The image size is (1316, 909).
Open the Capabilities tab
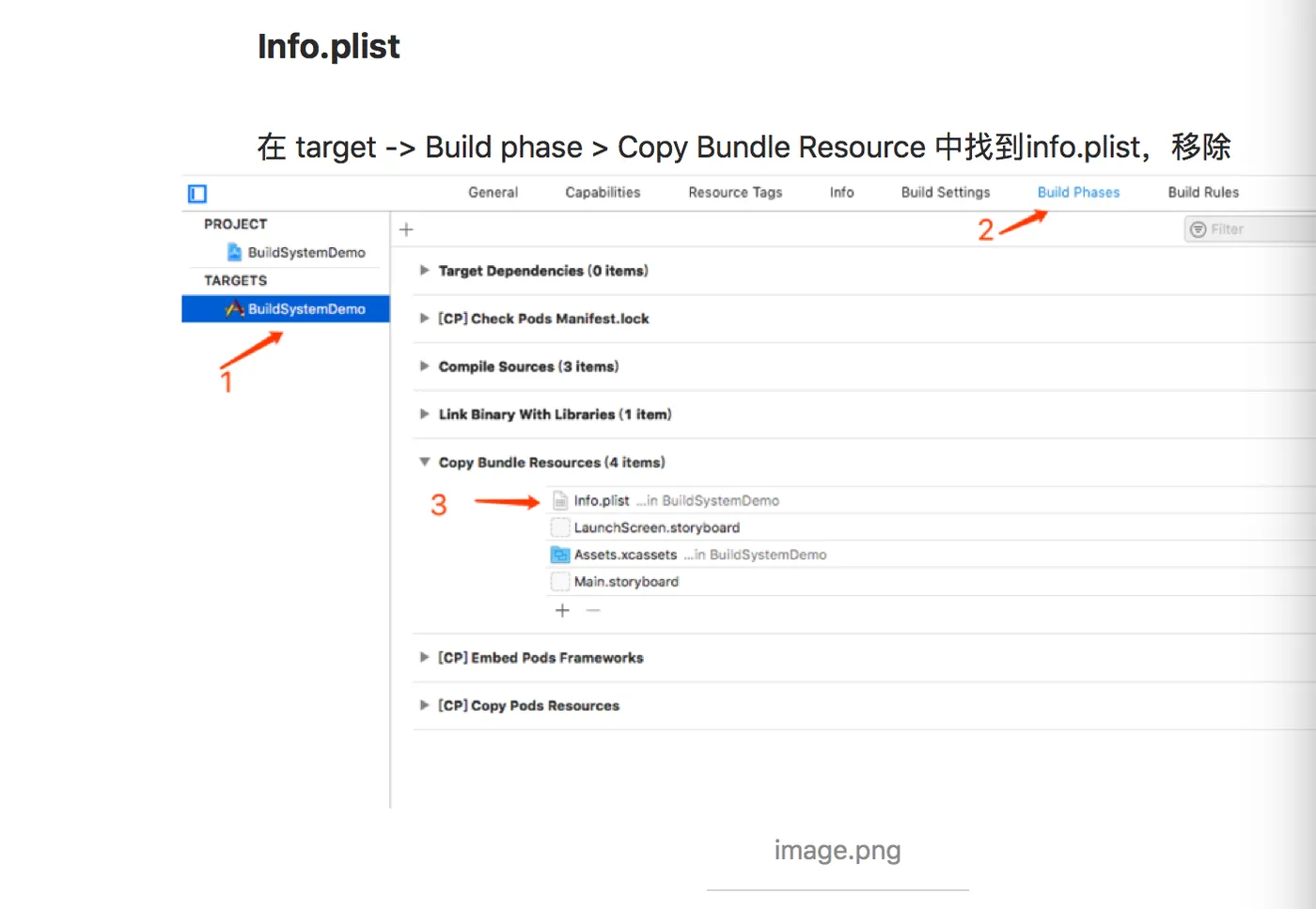click(x=603, y=192)
